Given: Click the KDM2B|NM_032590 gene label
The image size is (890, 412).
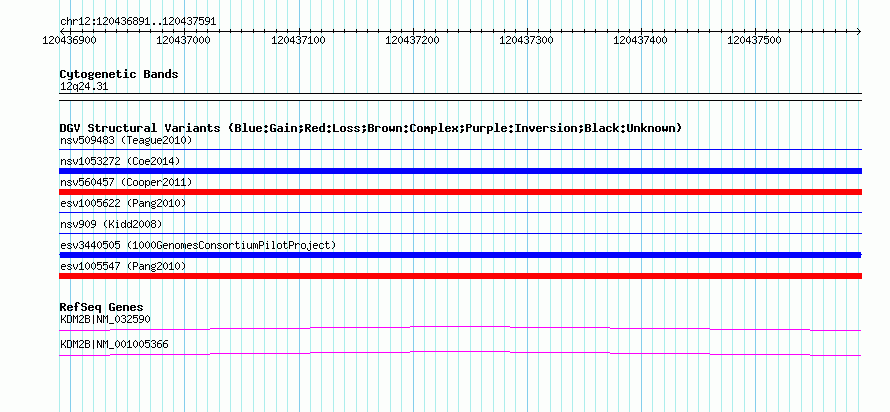Looking at the screenshot, I should pos(105,319).
